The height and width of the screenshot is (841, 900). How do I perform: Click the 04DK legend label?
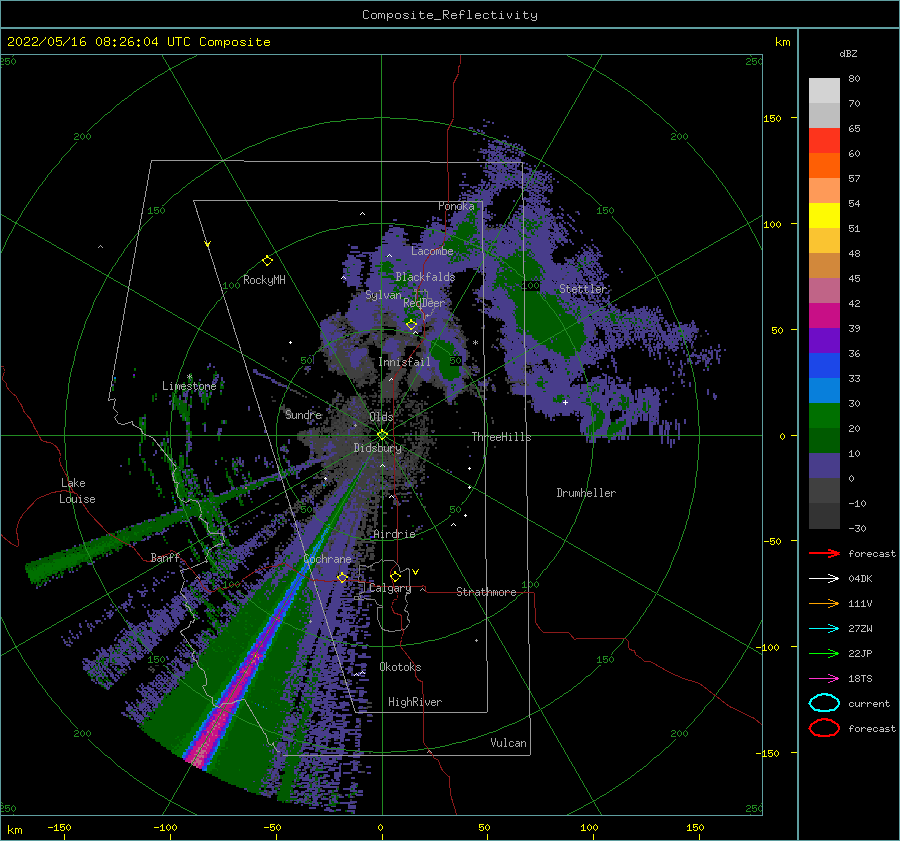(860, 578)
